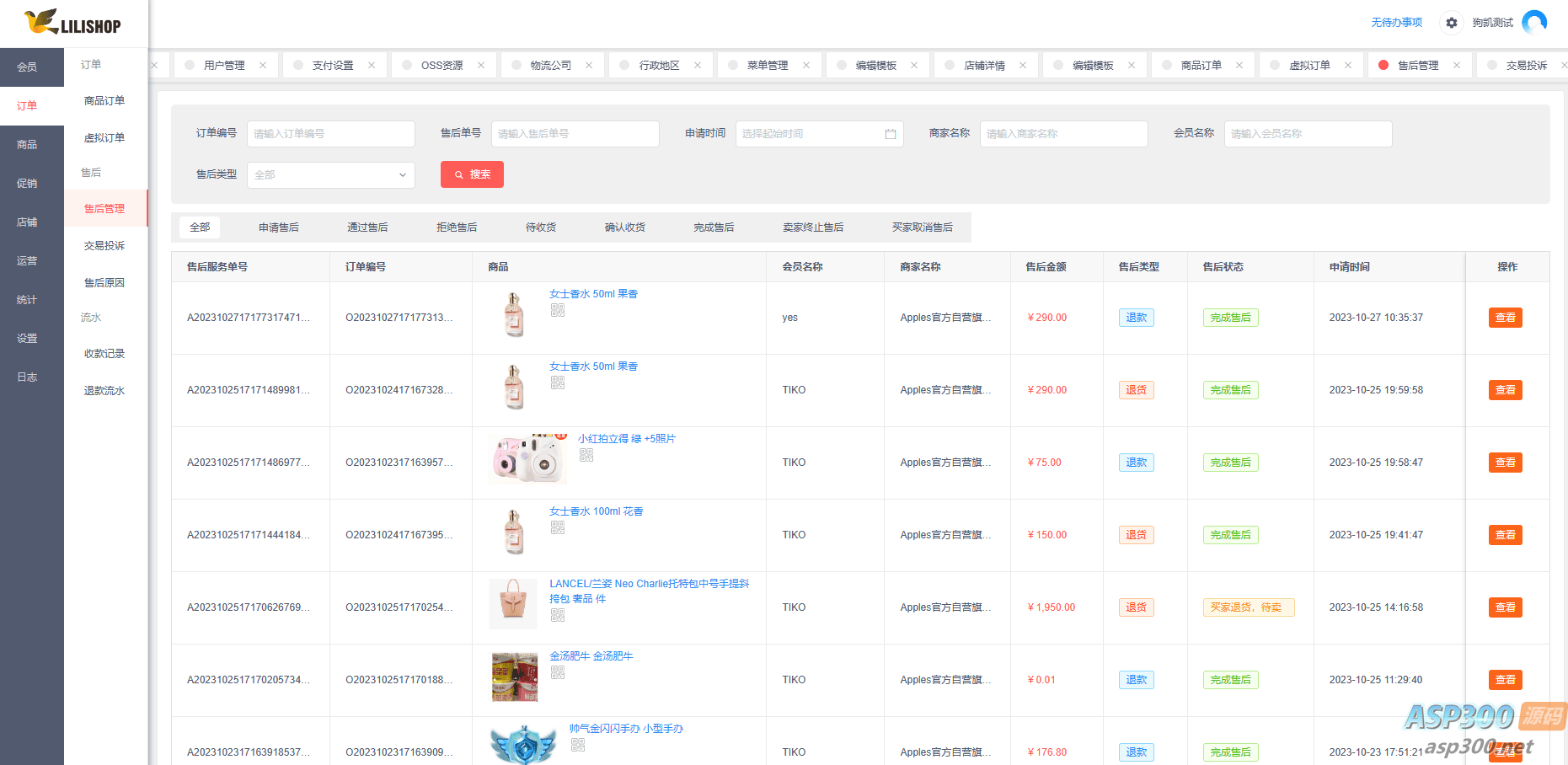The width and height of the screenshot is (1568, 765).
Task: Open the 日志 section in the sidebar
Action: coord(32,377)
